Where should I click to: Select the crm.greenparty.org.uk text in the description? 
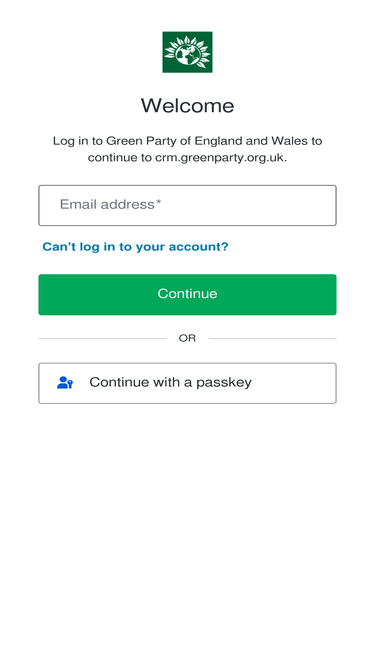pos(221,158)
